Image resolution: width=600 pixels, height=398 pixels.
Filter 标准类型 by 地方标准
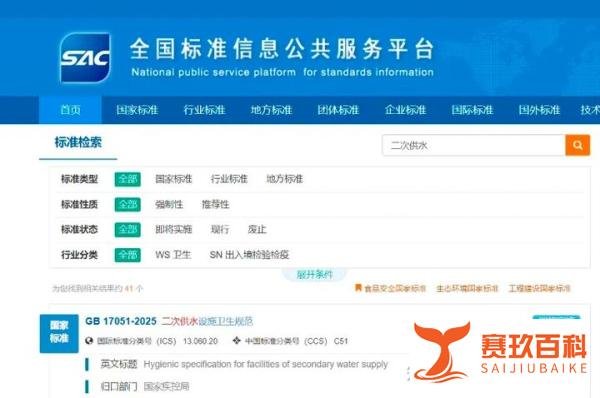point(285,179)
